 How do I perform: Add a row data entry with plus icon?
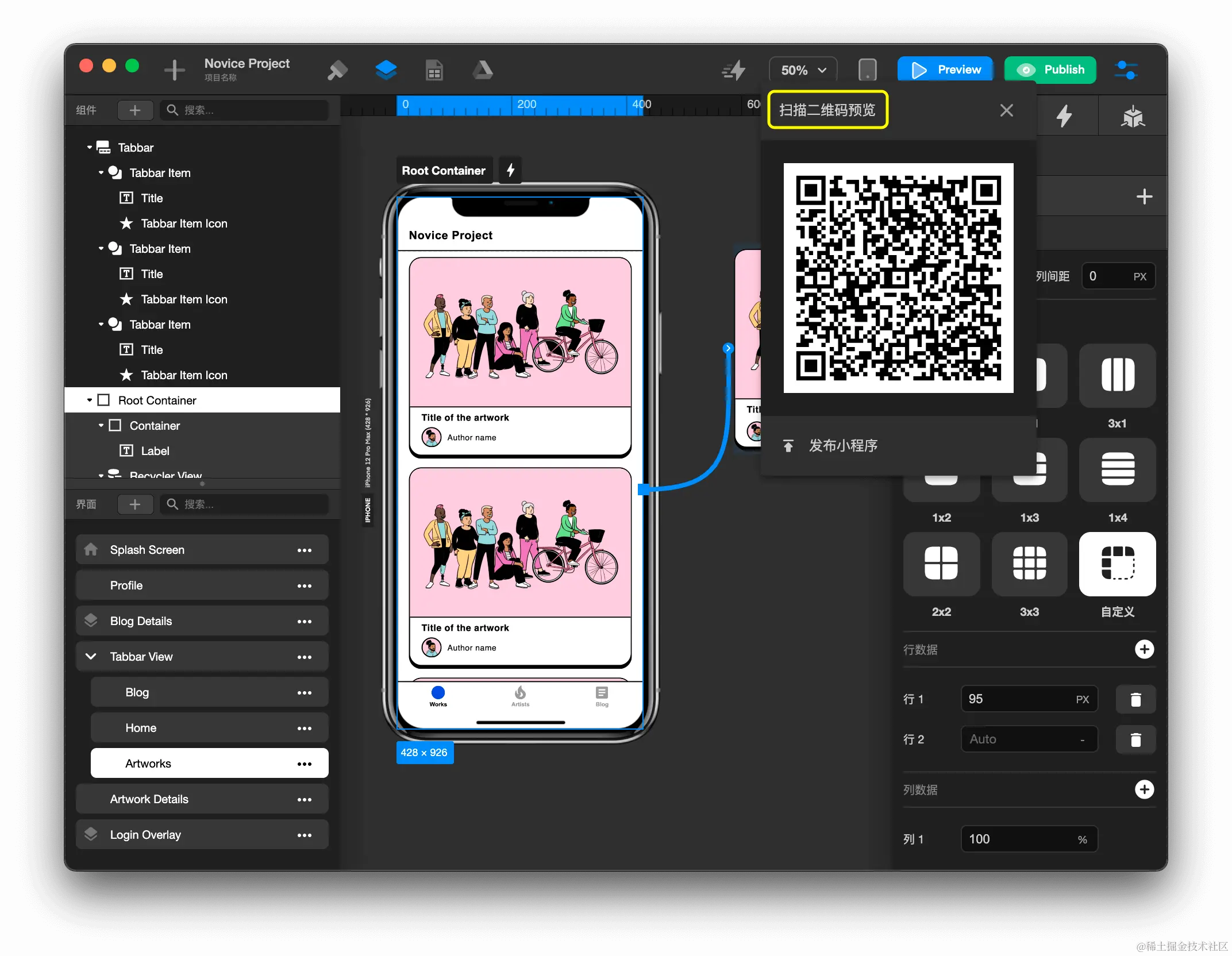[x=1144, y=649]
